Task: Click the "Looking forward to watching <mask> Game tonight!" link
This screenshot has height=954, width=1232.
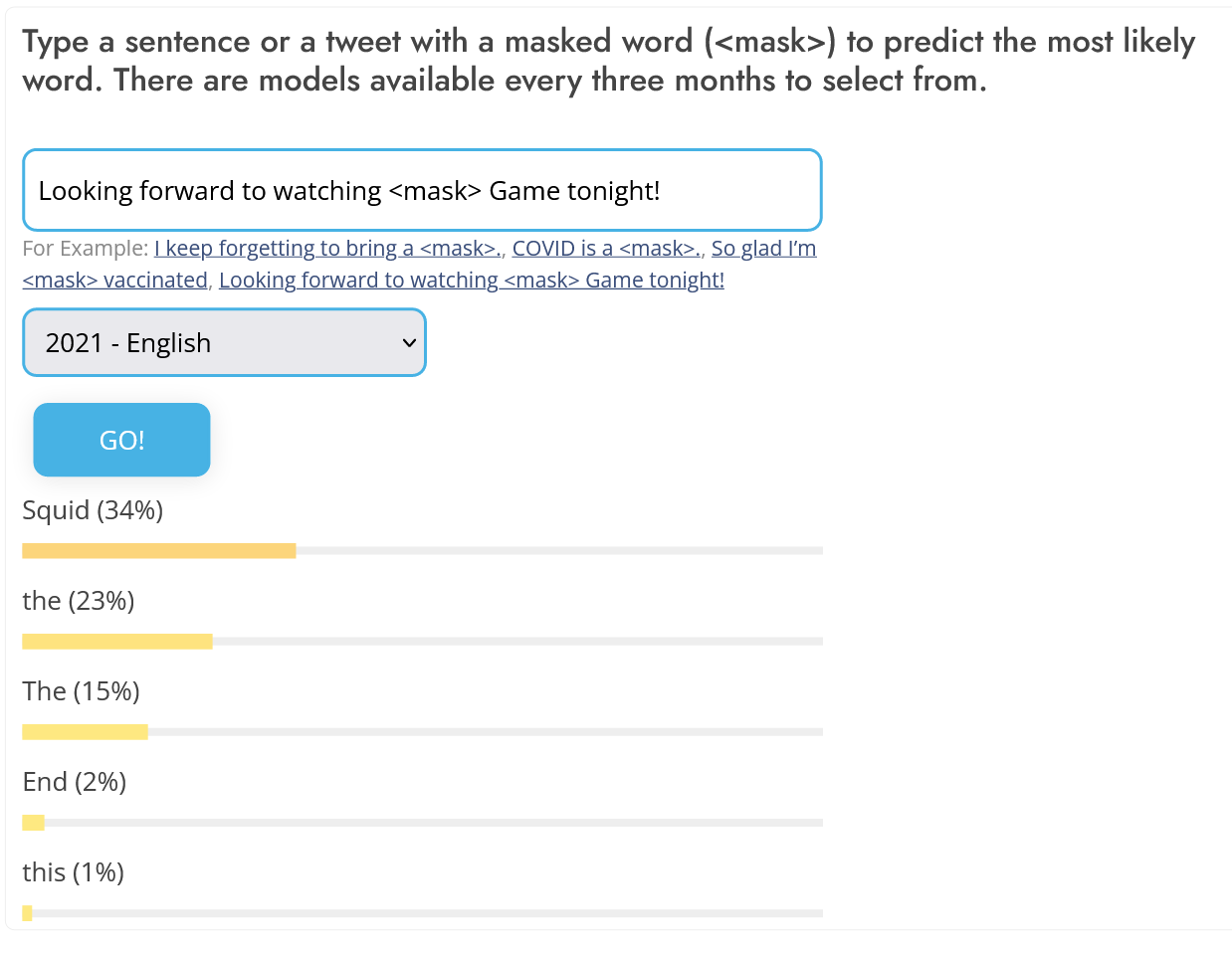Action: (471, 281)
